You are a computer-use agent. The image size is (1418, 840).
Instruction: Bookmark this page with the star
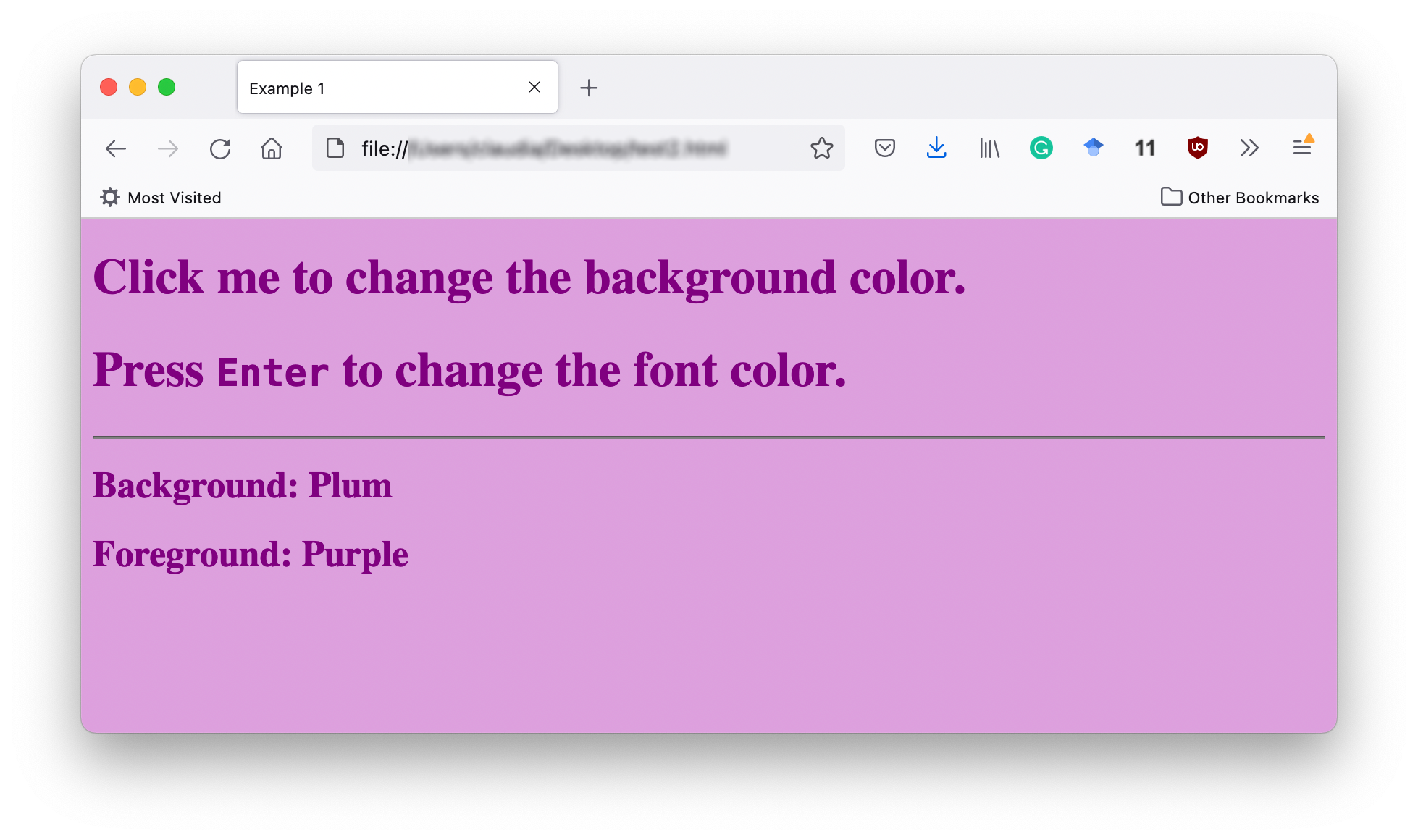[x=821, y=148]
